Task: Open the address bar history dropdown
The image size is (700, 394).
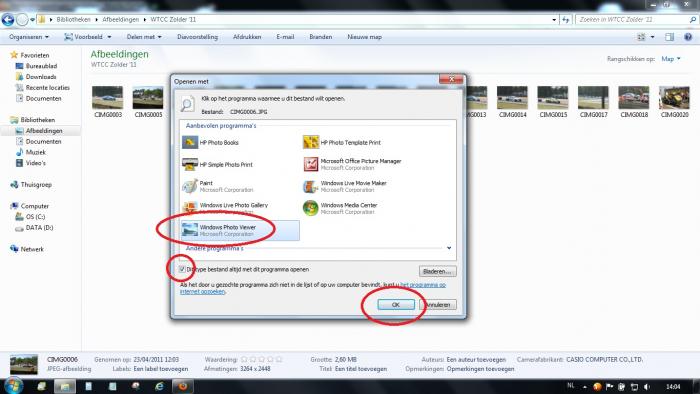Action: point(554,20)
